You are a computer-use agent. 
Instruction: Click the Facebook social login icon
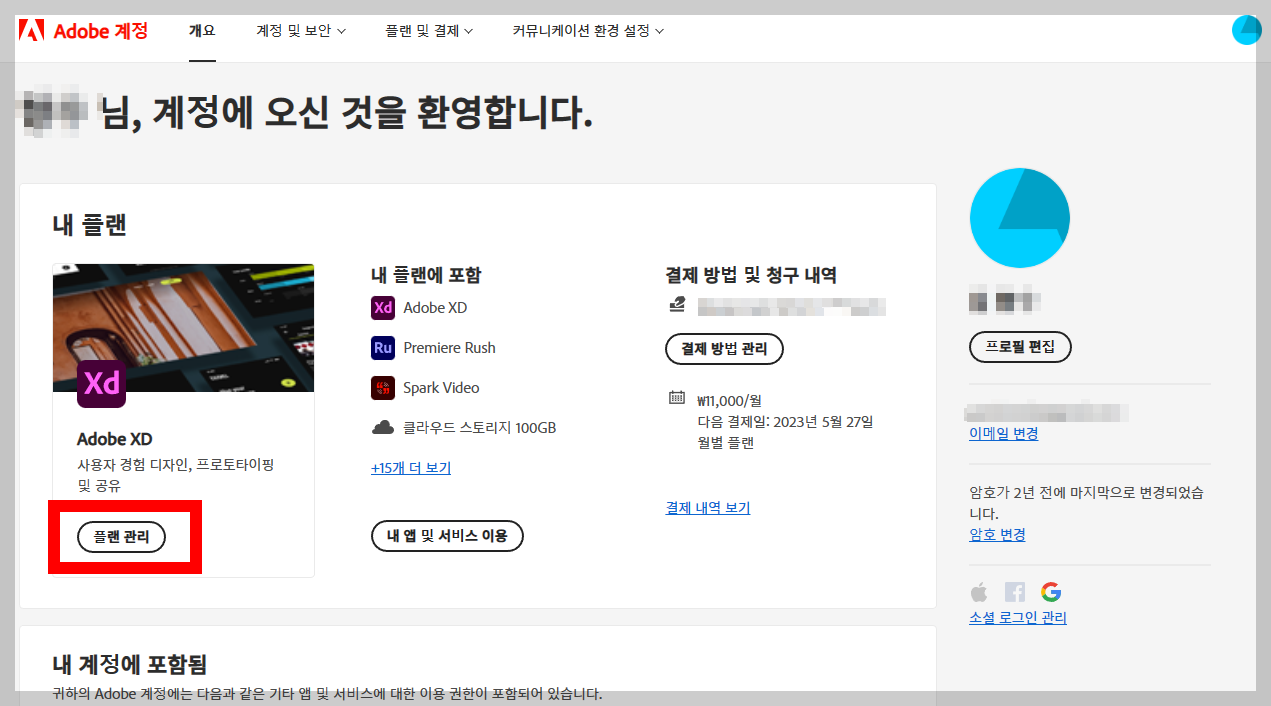pyautogui.click(x=1014, y=591)
